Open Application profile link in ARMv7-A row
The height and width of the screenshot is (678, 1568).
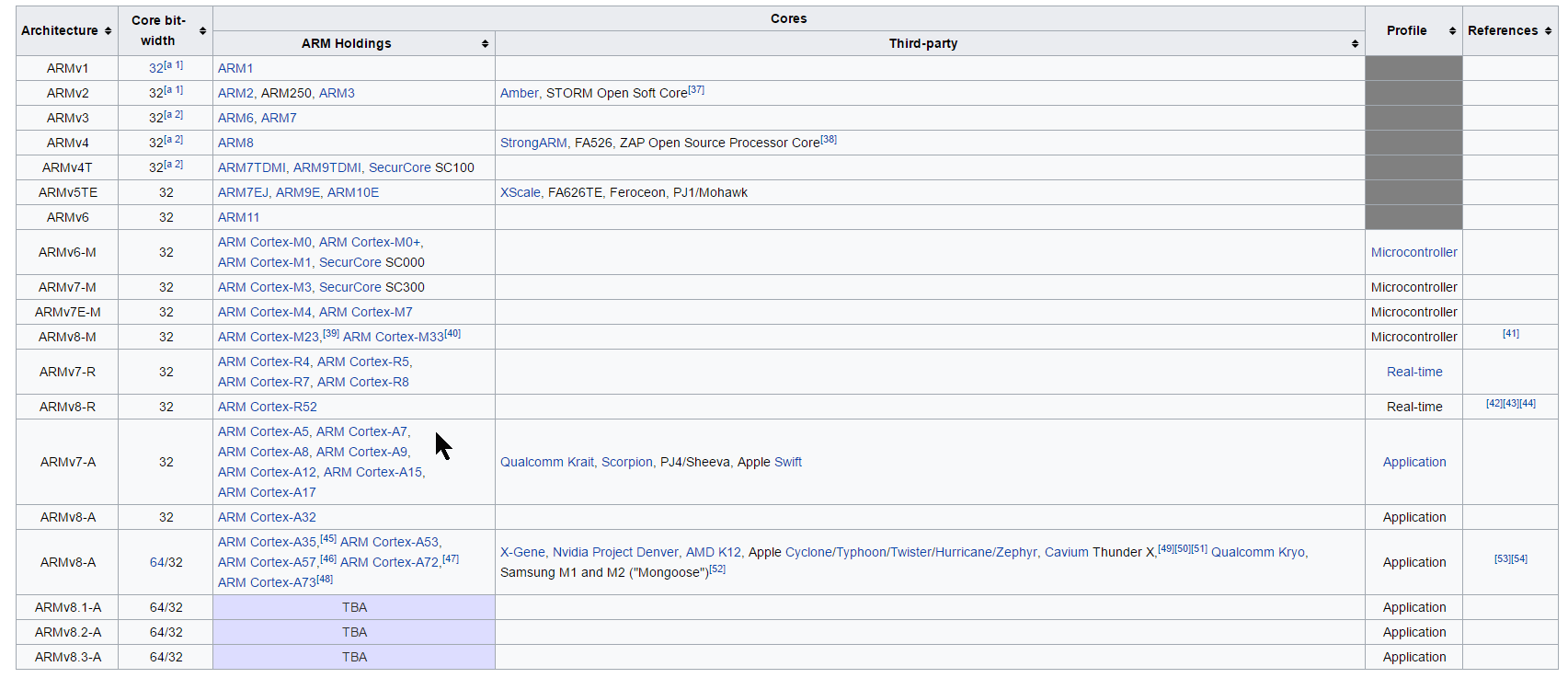coord(1413,463)
